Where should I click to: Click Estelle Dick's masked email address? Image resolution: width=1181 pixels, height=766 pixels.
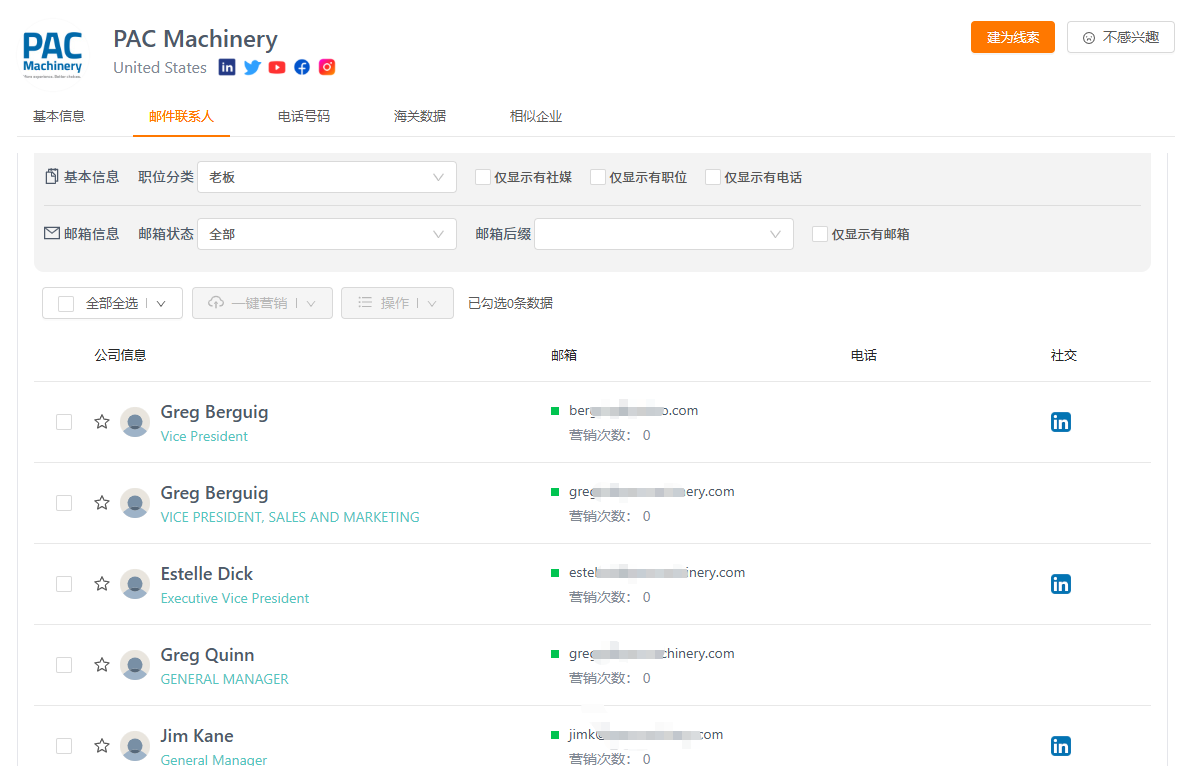(x=657, y=572)
